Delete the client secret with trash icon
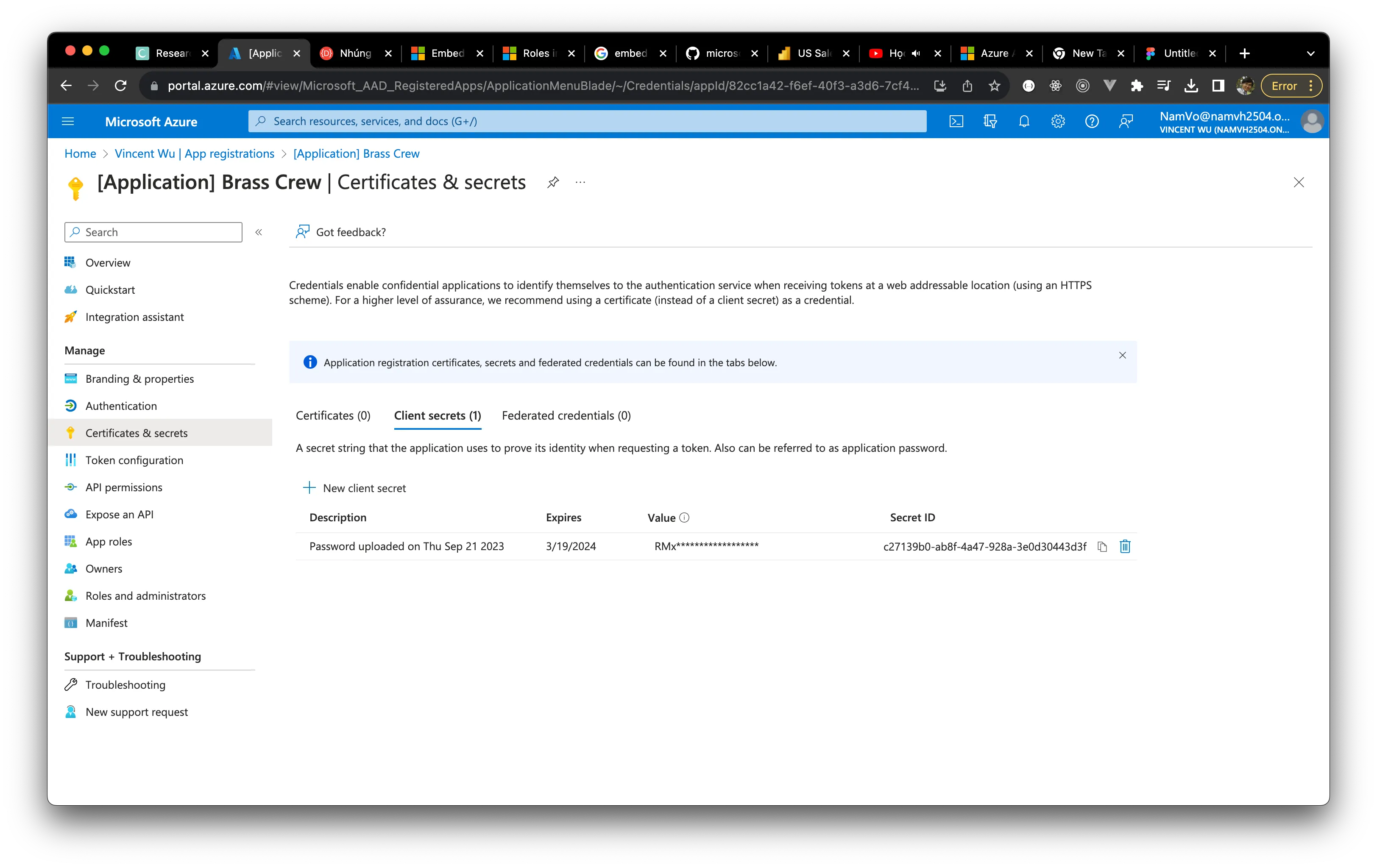Screen dimensions: 1377x868 [x=1125, y=546]
